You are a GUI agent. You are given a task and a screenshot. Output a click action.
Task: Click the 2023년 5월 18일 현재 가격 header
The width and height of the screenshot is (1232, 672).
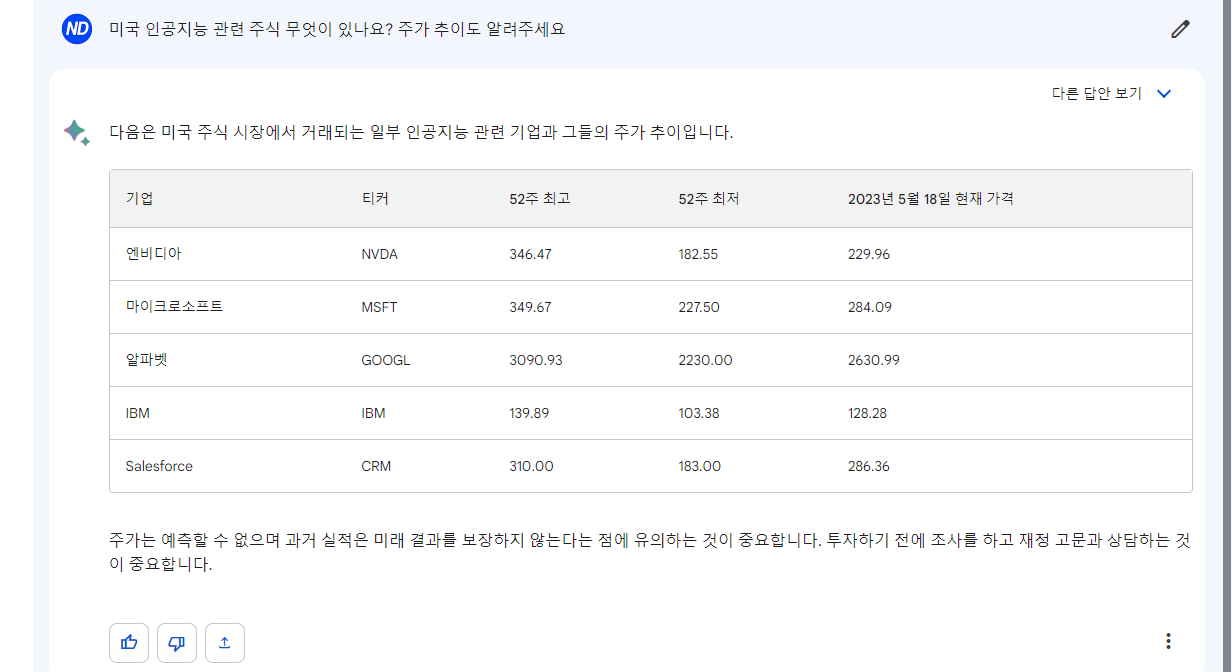931,199
